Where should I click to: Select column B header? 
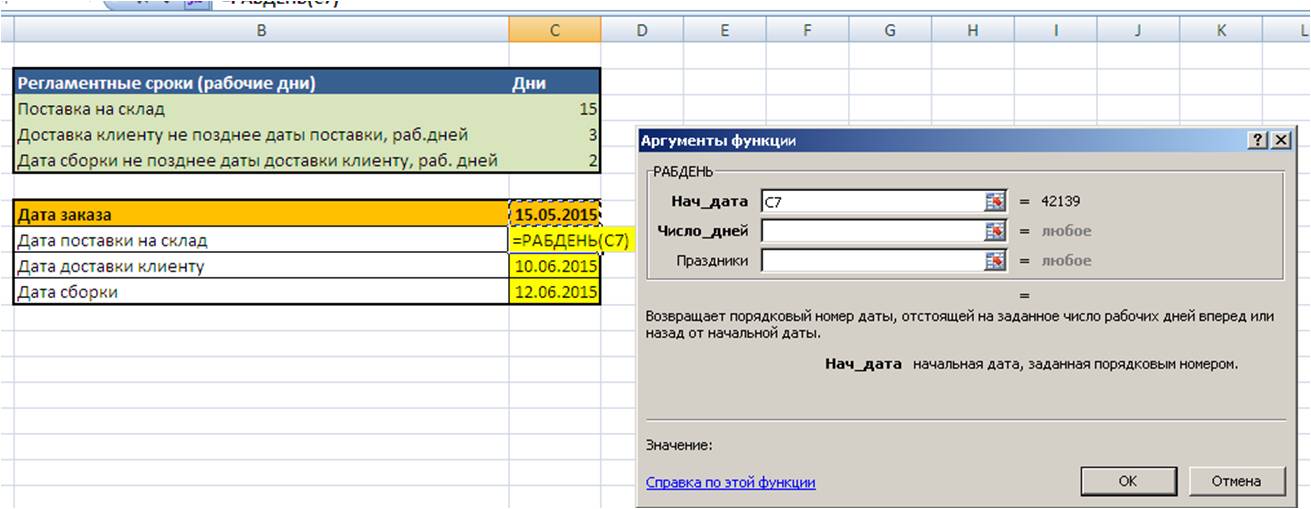[261, 31]
